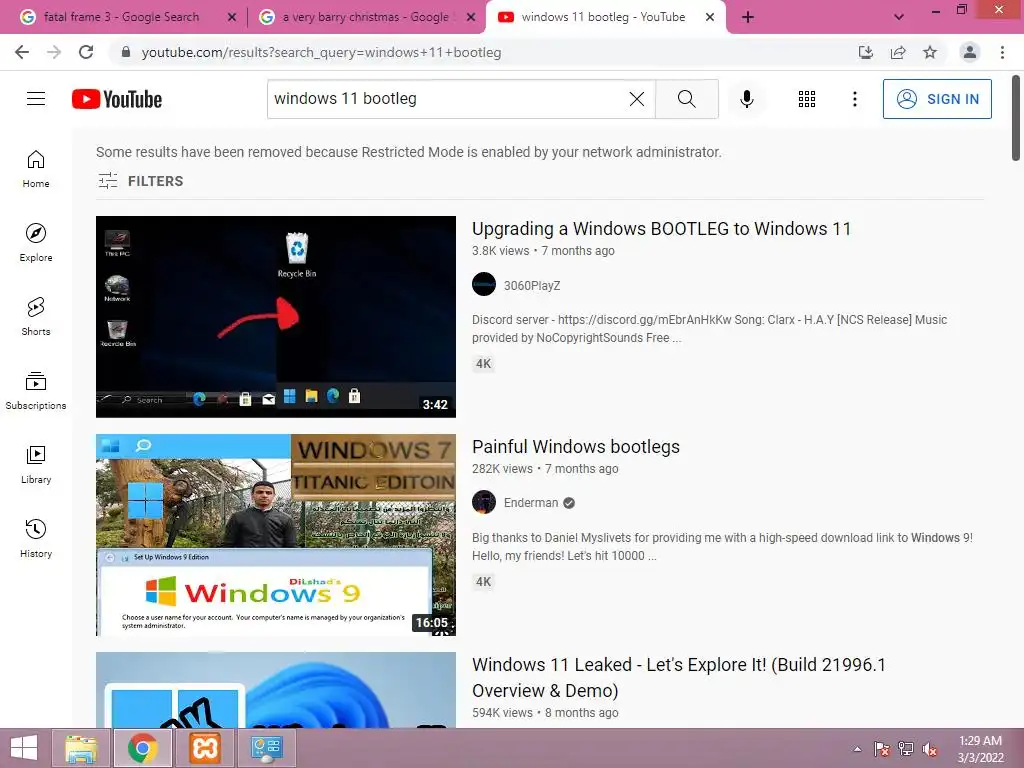Click the install app icon in address bar
Image resolution: width=1024 pixels, height=768 pixels.
tap(866, 52)
